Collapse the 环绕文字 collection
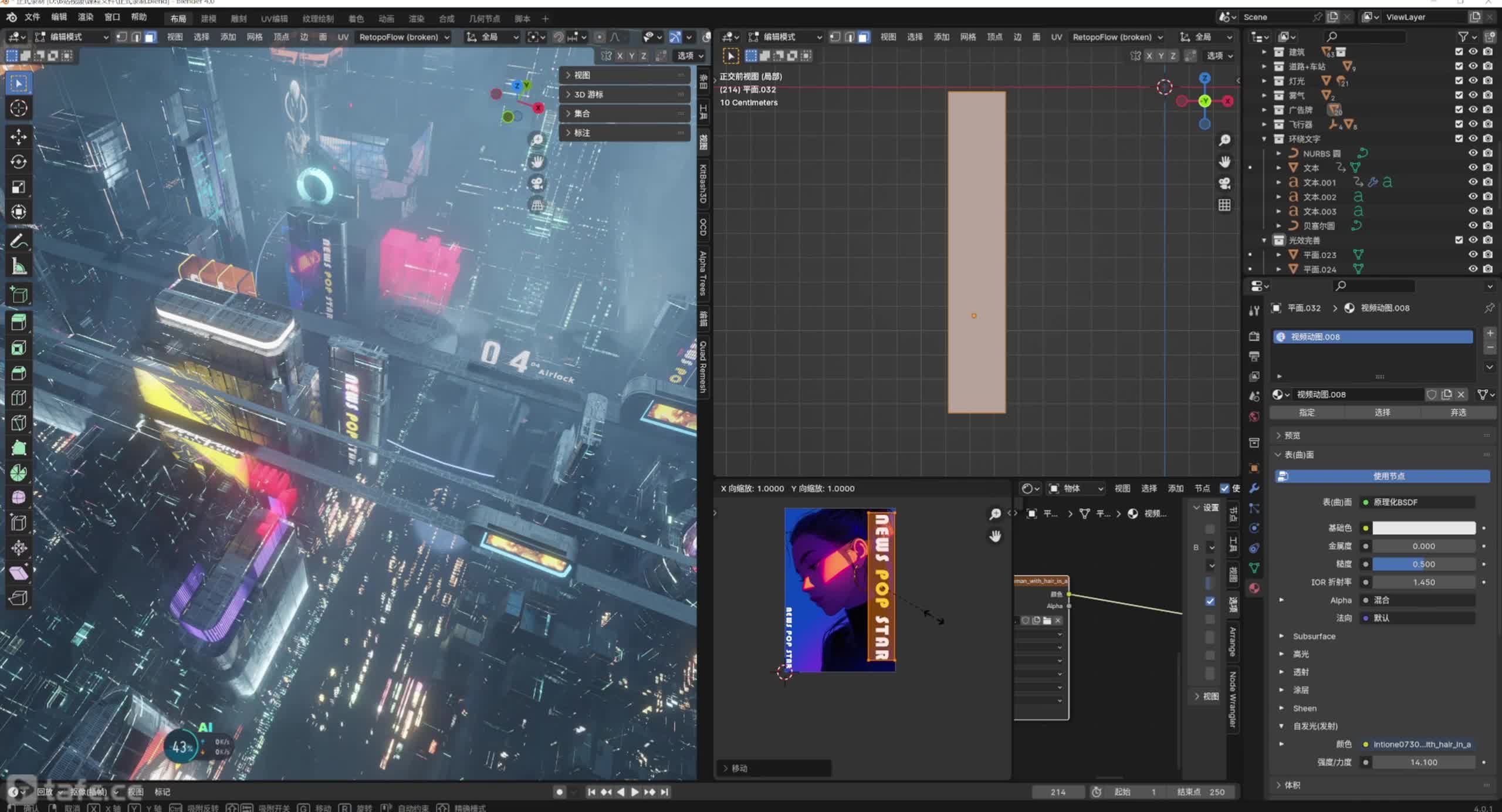 [x=1264, y=139]
